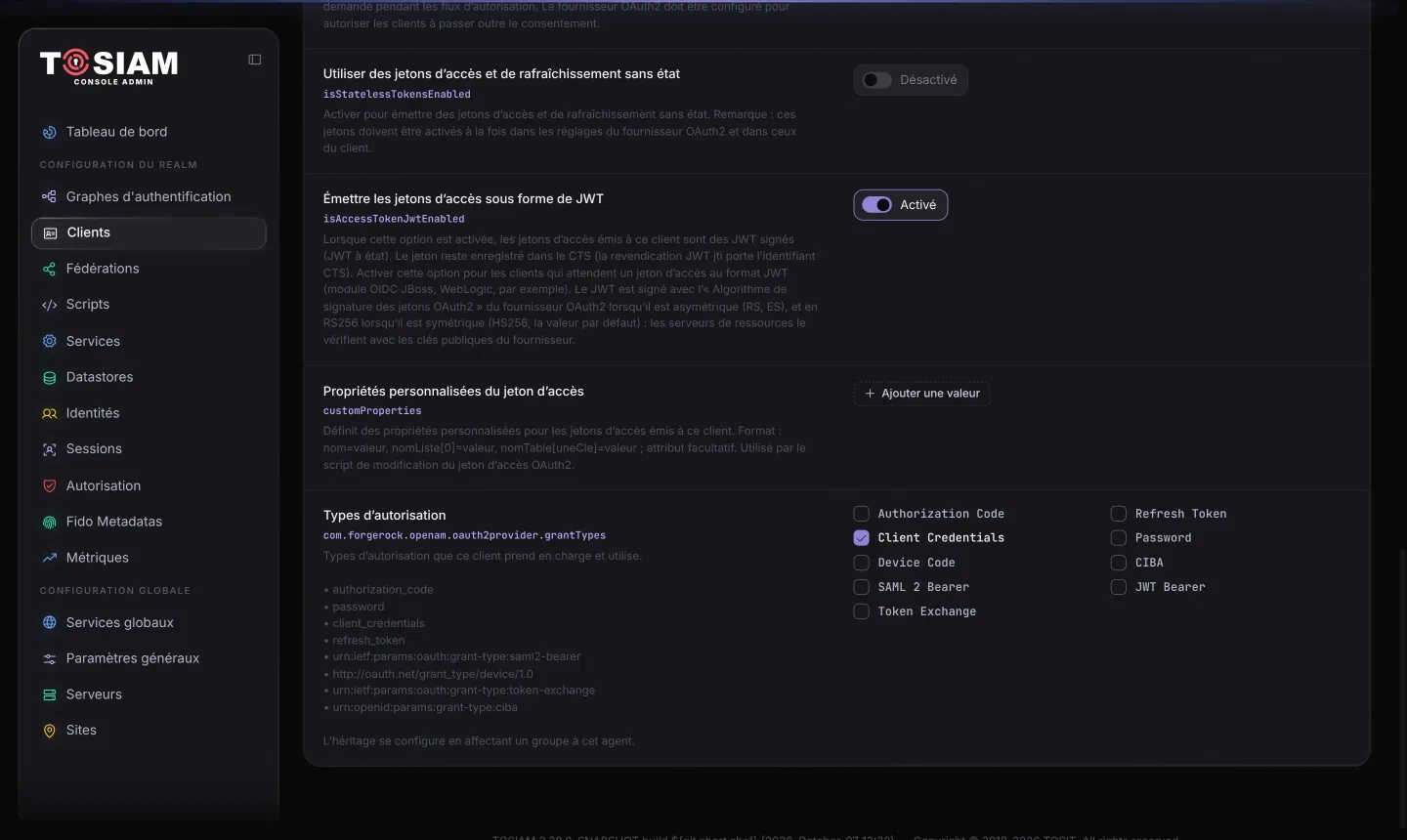Viewport: 1407px width, 840px height.
Task: Check the CIBA grant type
Action: click(1119, 563)
